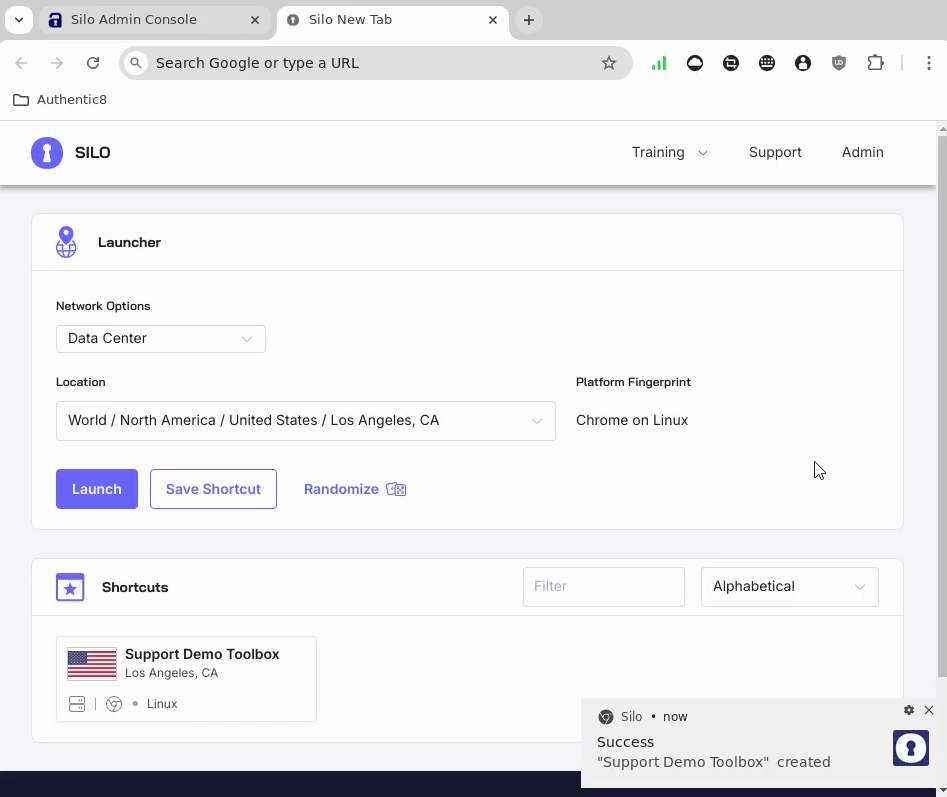Screen dimensions: 947x797
Task: Go back to previous page
Action: coord(21,63)
